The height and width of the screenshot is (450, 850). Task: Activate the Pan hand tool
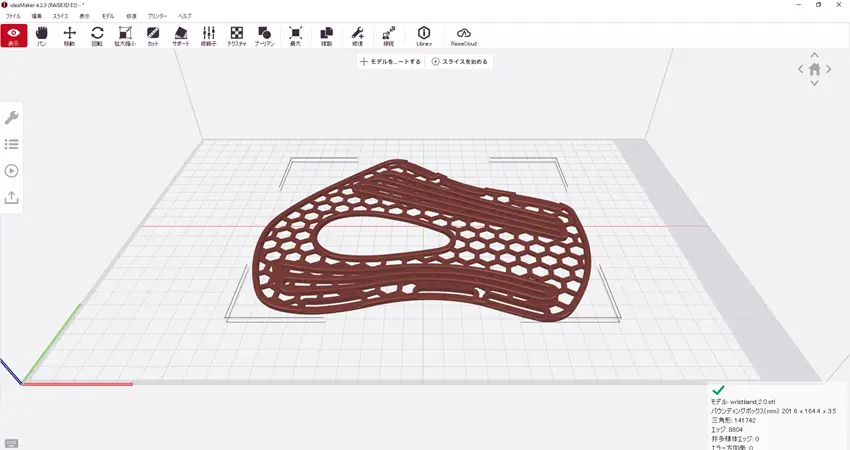(x=42, y=37)
